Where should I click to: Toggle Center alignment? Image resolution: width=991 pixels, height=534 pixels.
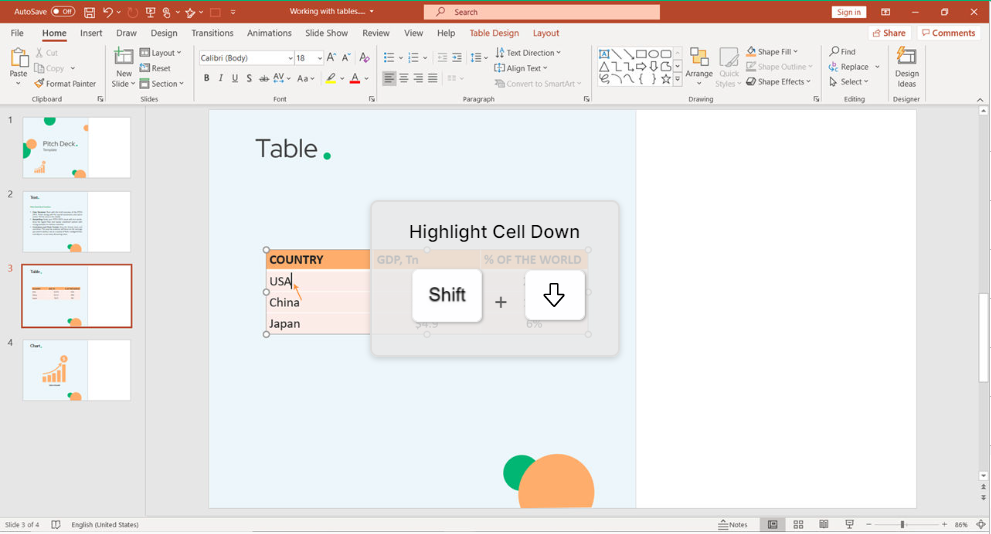tap(403, 78)
